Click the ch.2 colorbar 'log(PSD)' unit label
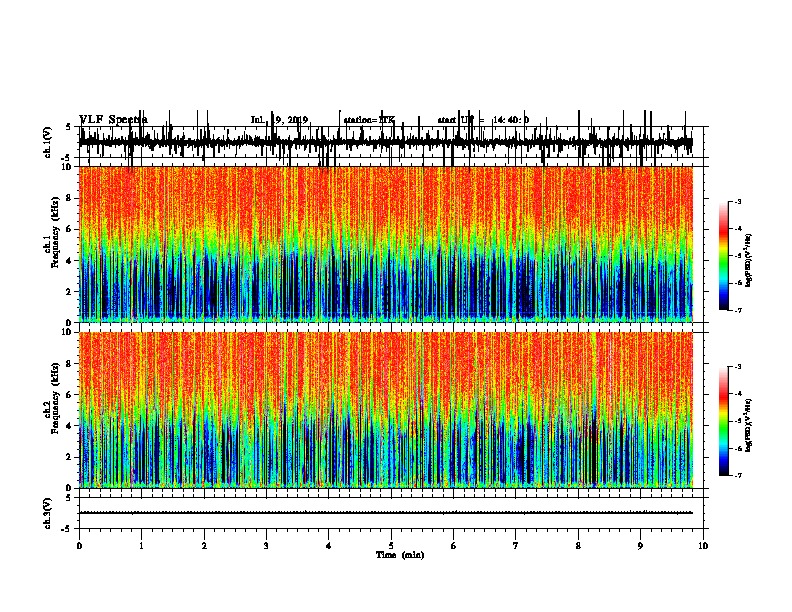The image size is (792, 612). click(x=749, y=425)
